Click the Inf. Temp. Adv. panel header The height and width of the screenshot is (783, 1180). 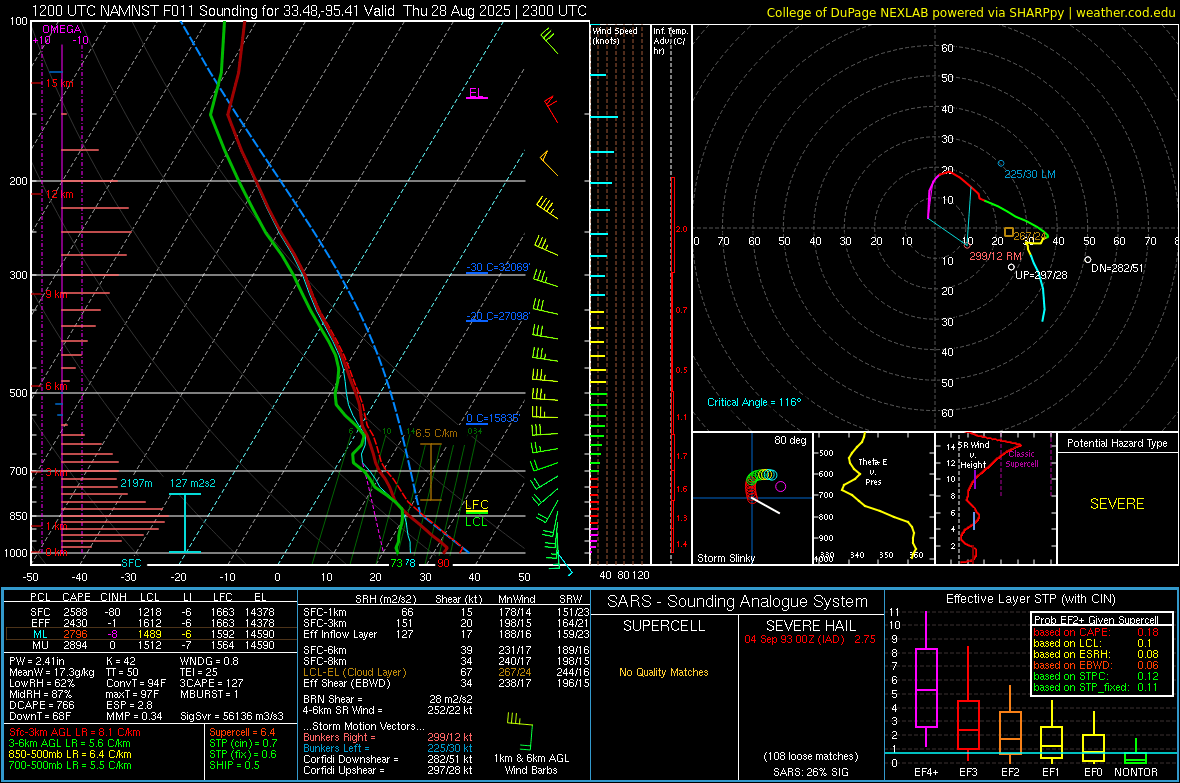tap(670, 41)
